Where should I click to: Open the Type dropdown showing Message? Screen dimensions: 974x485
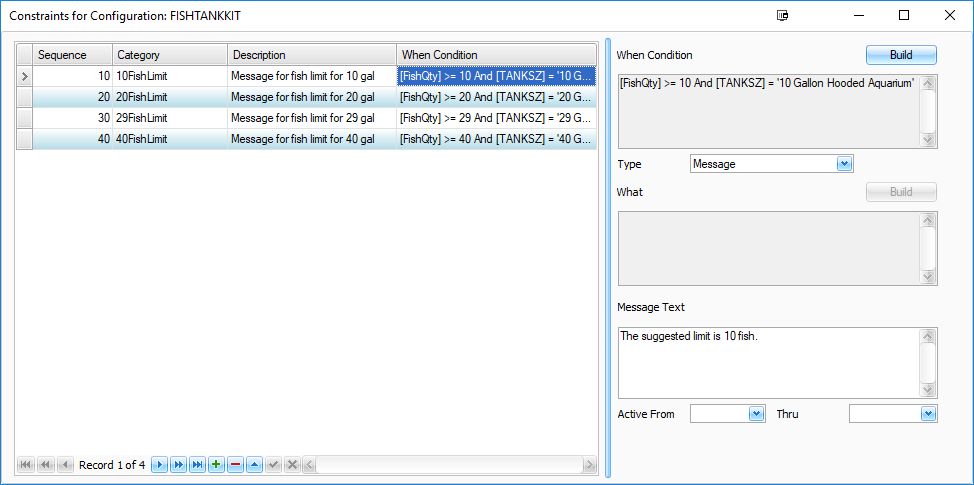(x=844, y=164)
